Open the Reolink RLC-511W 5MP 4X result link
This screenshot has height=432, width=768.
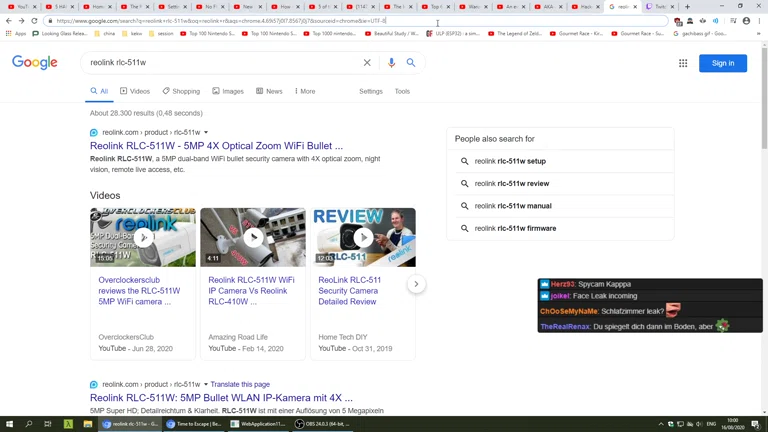tap(216, 146)
